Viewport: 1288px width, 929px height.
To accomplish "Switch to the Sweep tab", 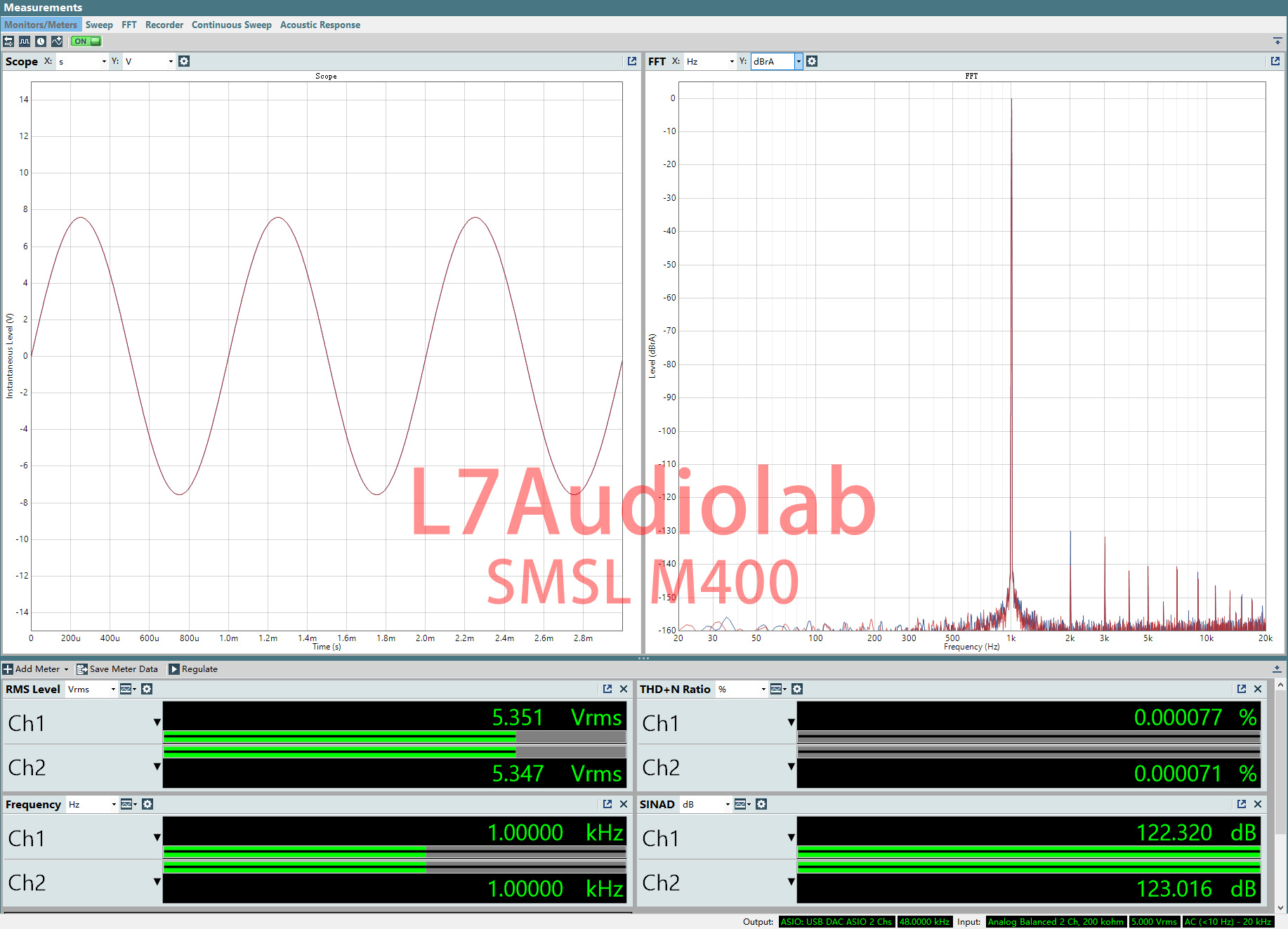I will tap(99, 25).
